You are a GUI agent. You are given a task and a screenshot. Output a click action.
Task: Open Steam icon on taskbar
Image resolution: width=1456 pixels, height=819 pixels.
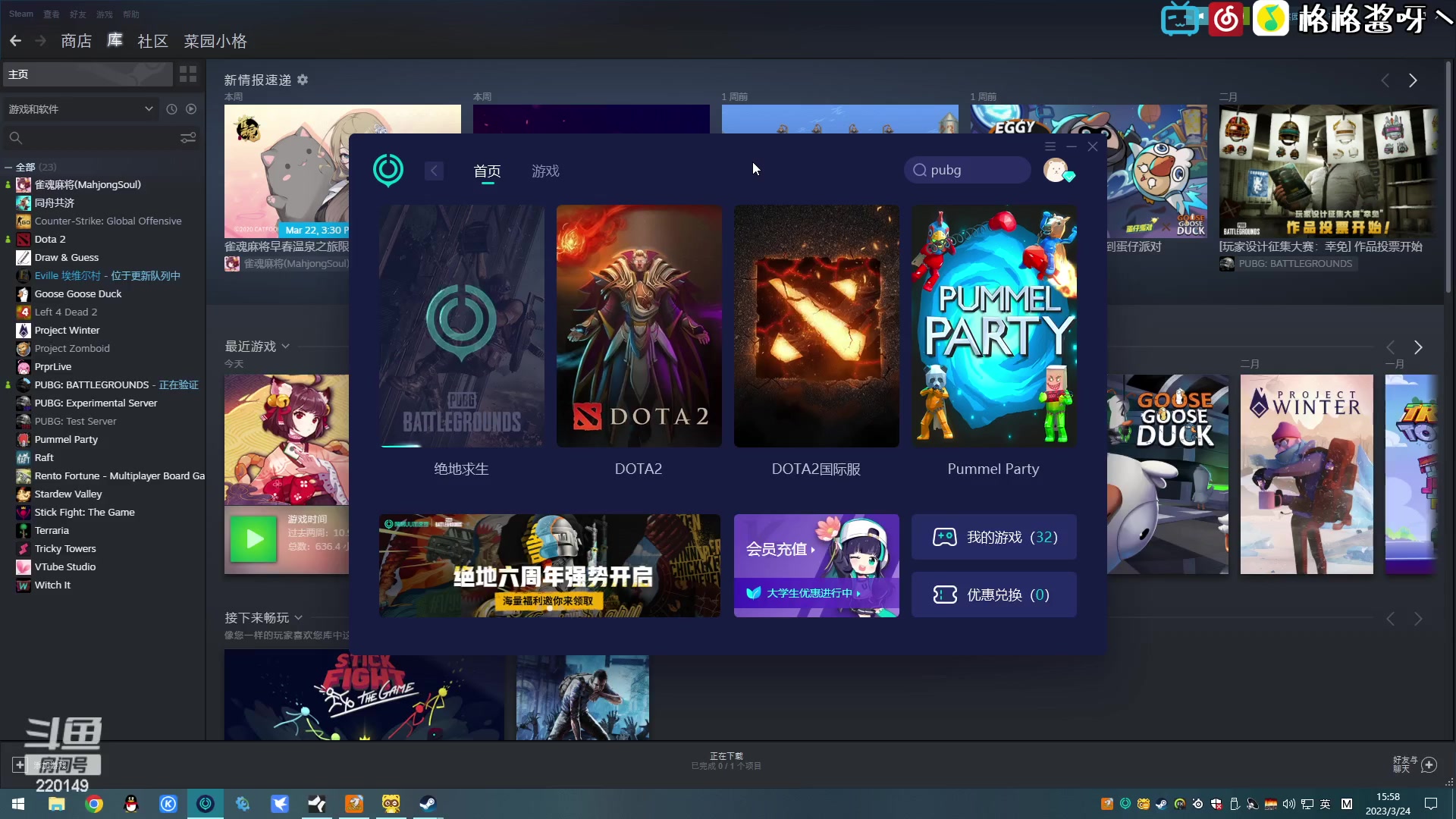point(428,804)
